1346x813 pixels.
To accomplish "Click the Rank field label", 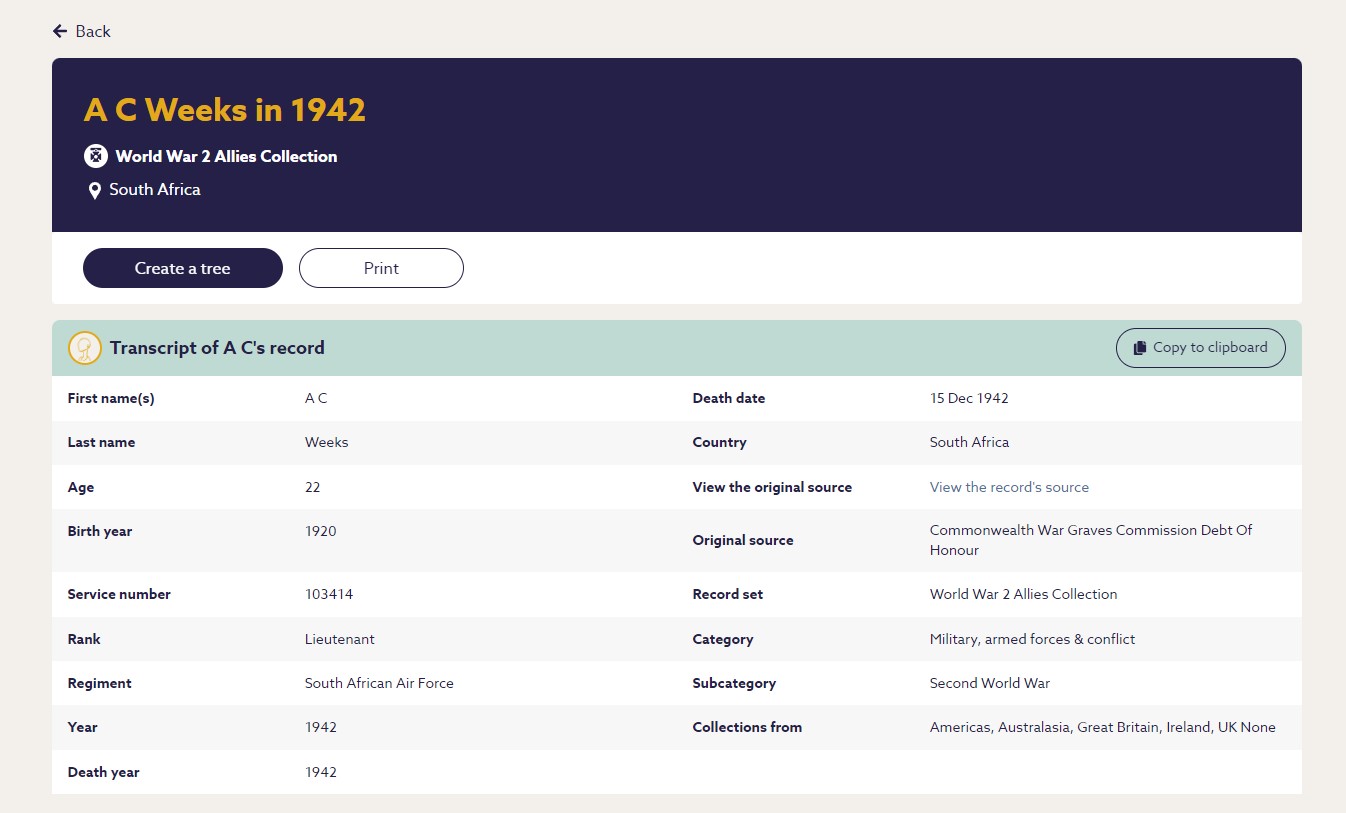I will tap(84, 639).
